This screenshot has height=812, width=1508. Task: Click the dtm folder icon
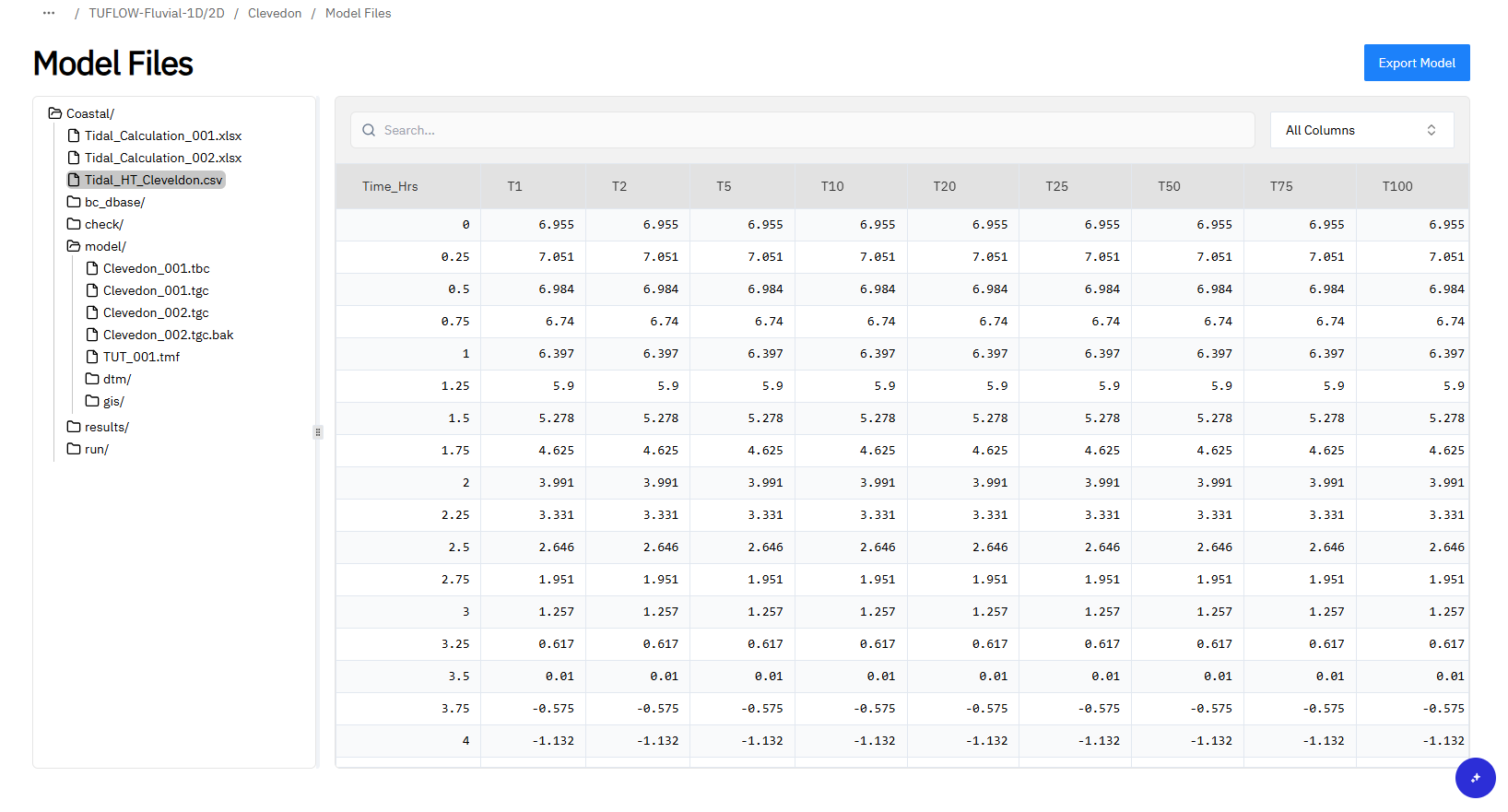click(x=92, y=379)
